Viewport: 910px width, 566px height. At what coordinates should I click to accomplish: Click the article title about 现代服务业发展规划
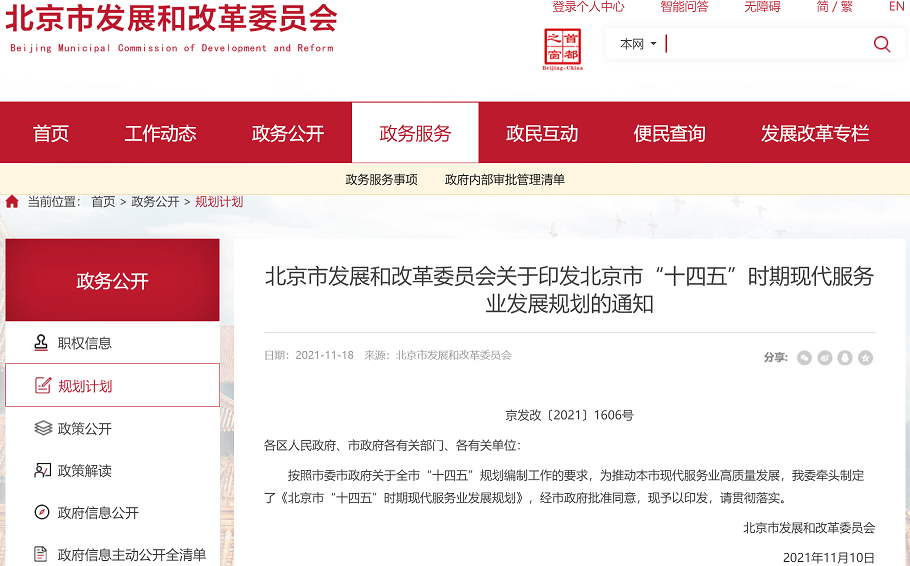click(x=569, y=290)
